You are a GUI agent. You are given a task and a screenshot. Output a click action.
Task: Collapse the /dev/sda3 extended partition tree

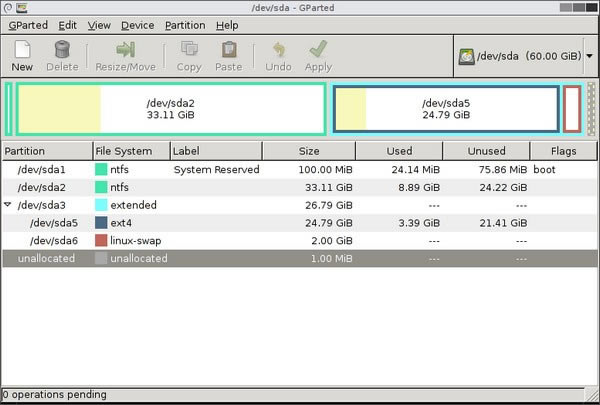(x=8, y=205)
